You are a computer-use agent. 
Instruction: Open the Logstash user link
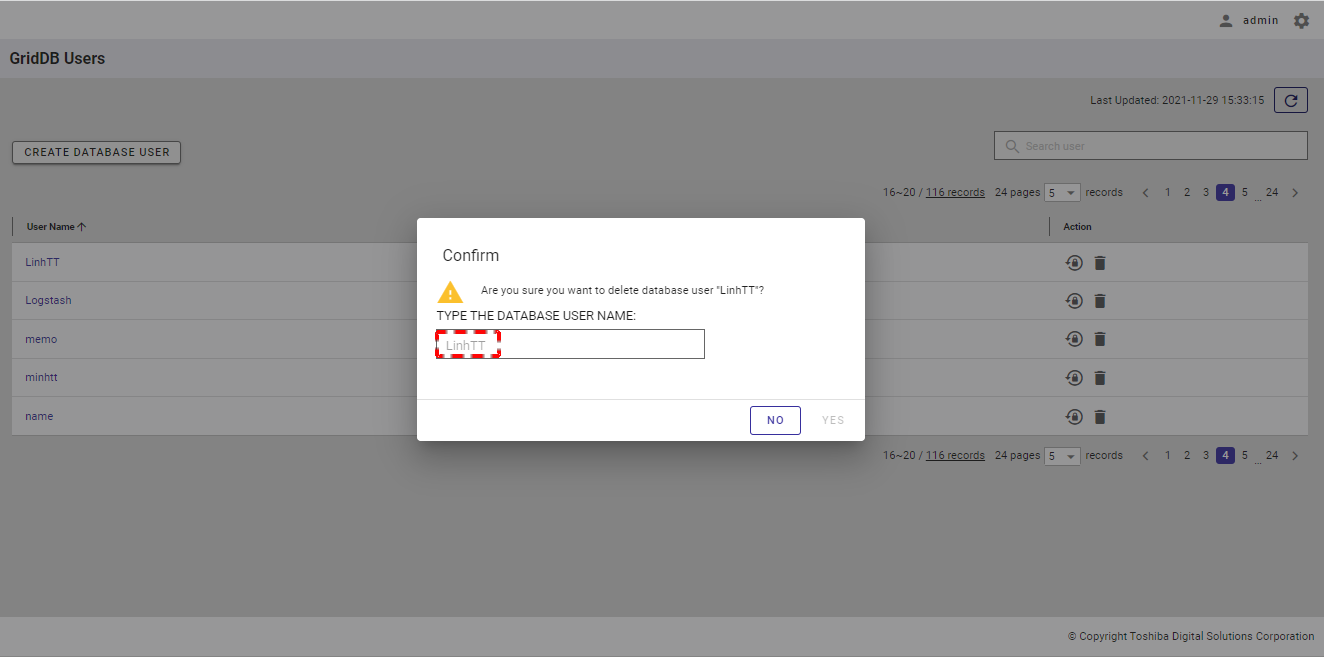(48, 301)
